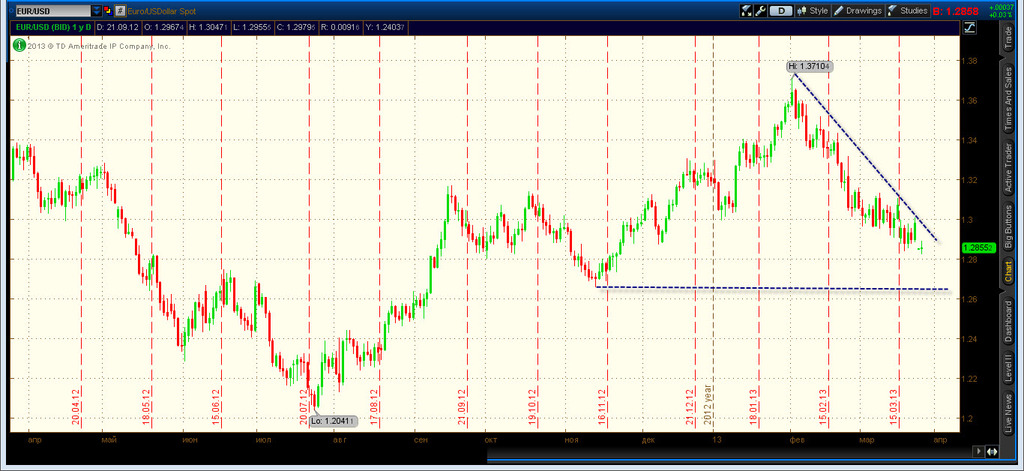
Task: Click the horizontal zoom arrows icon
Action: click(992, 451)
